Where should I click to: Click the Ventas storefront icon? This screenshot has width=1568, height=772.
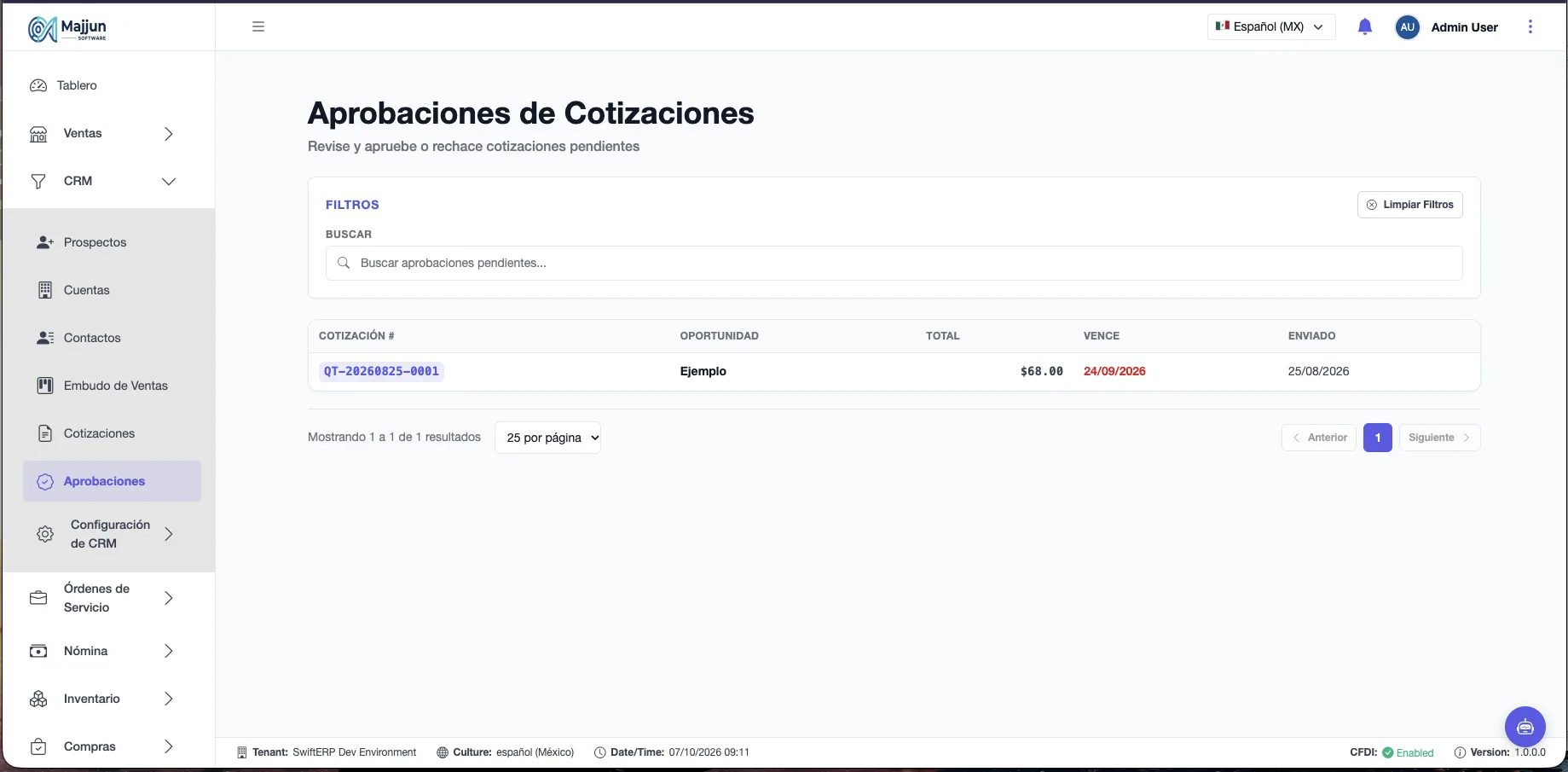point(38,134)
